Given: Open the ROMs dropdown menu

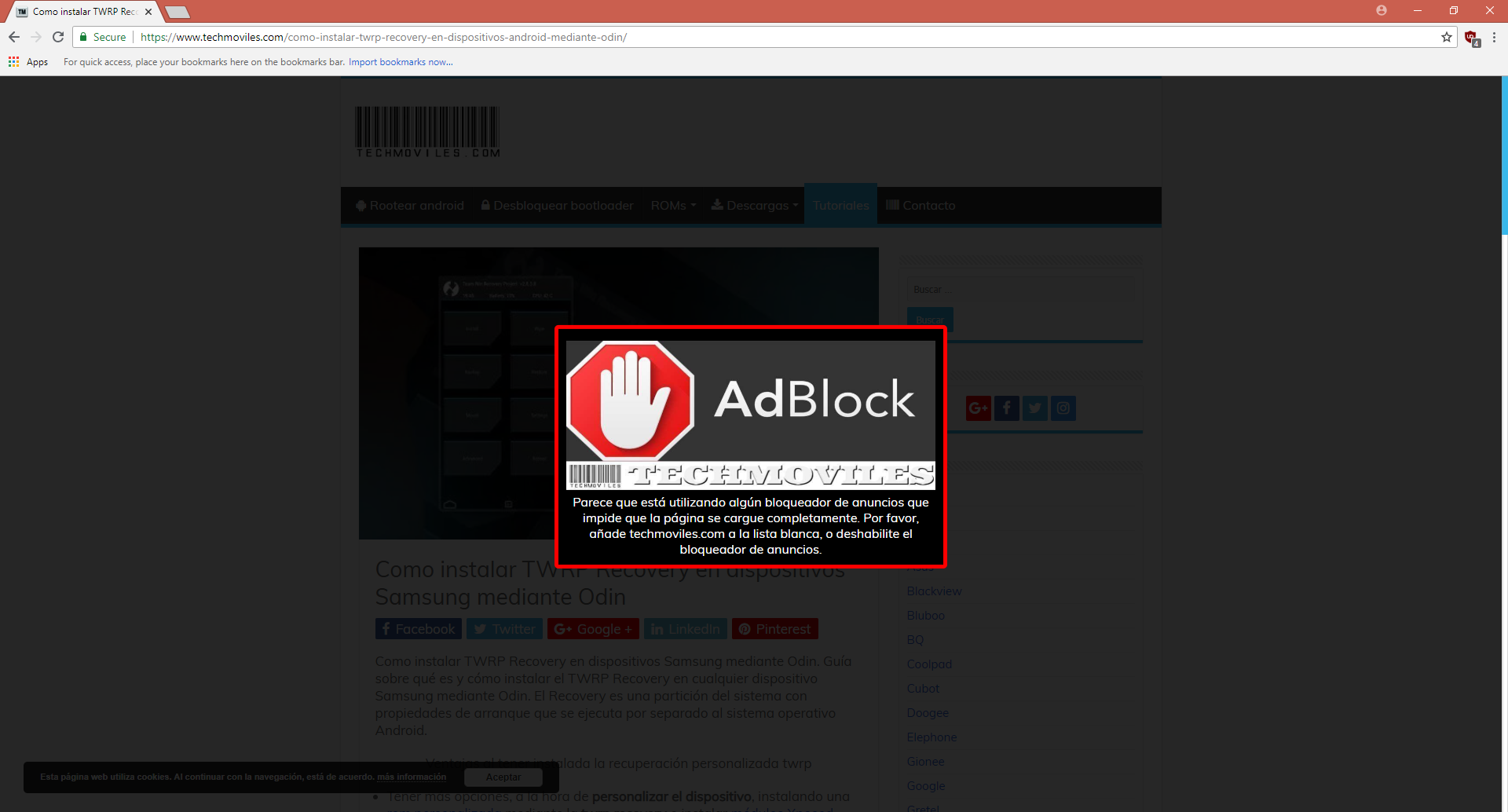Looking at the screenshot, I should tap(672, 205).
